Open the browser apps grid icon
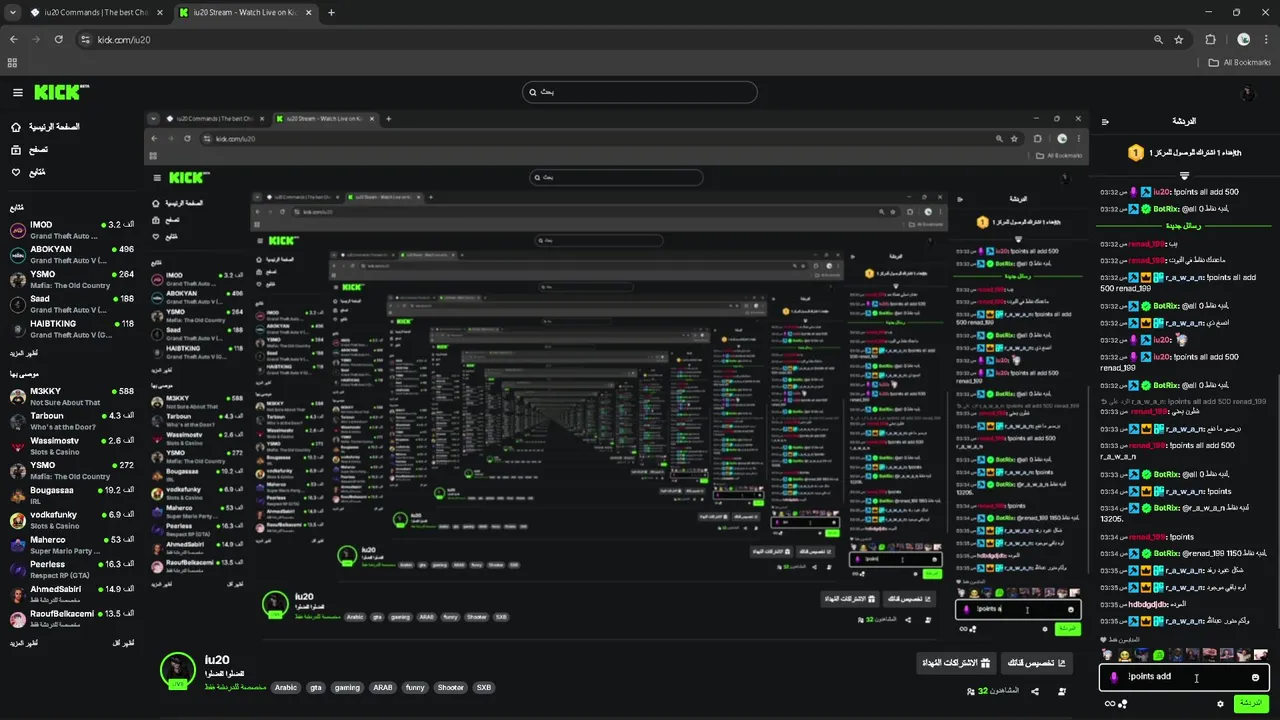This screenshot has height=720, width=1280. point(12,62)
